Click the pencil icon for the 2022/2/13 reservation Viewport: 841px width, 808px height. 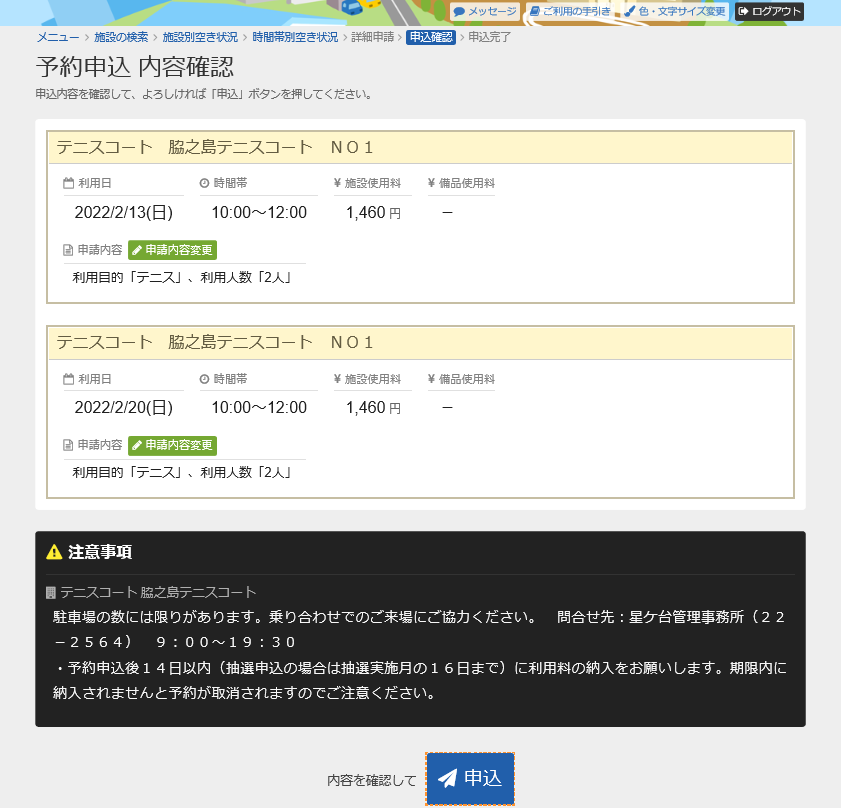click(137, 250)
